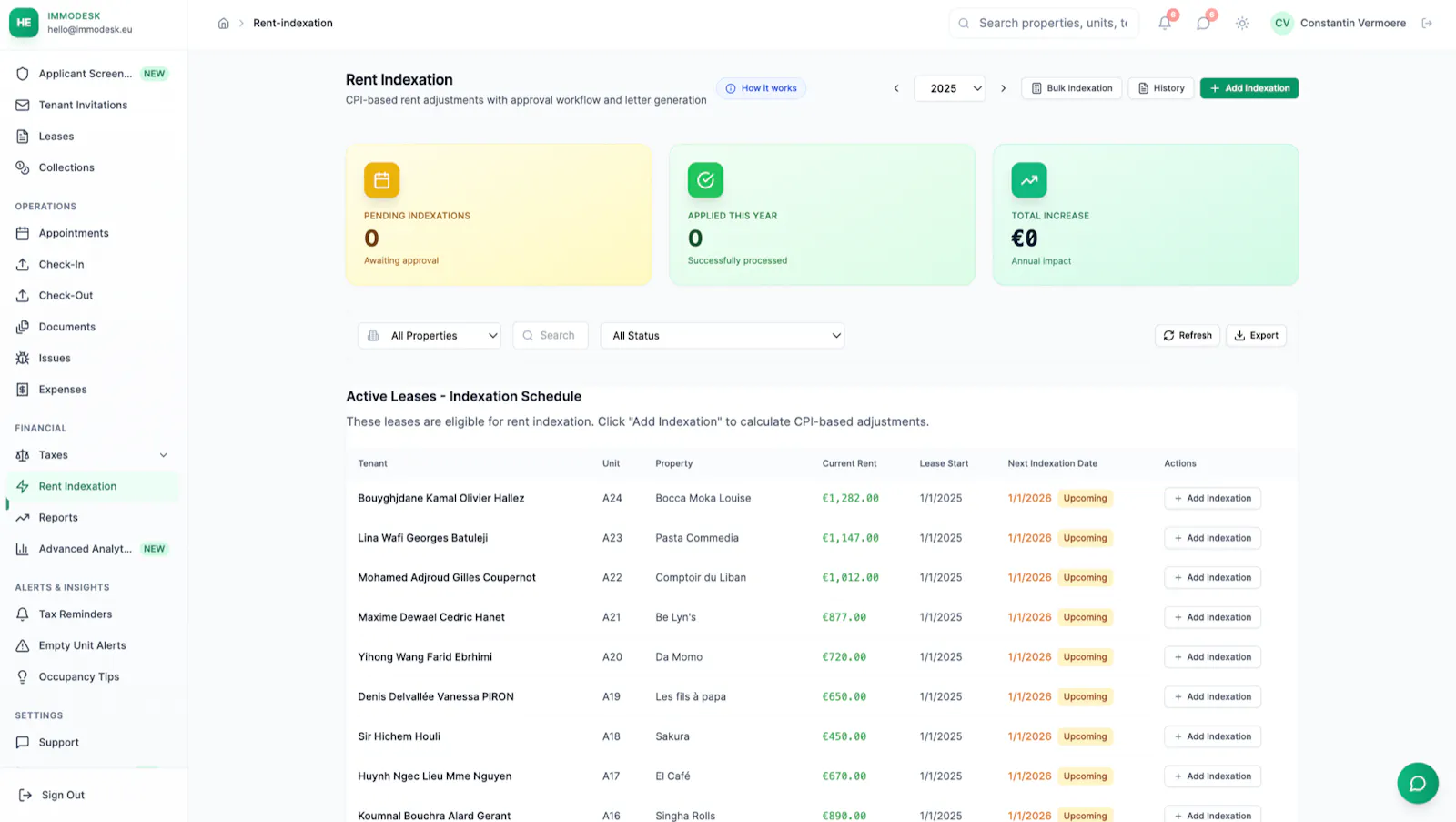Click Upcoming badge in unit A24 row
Screen dimensions: 1456x822
point(1085,499)
